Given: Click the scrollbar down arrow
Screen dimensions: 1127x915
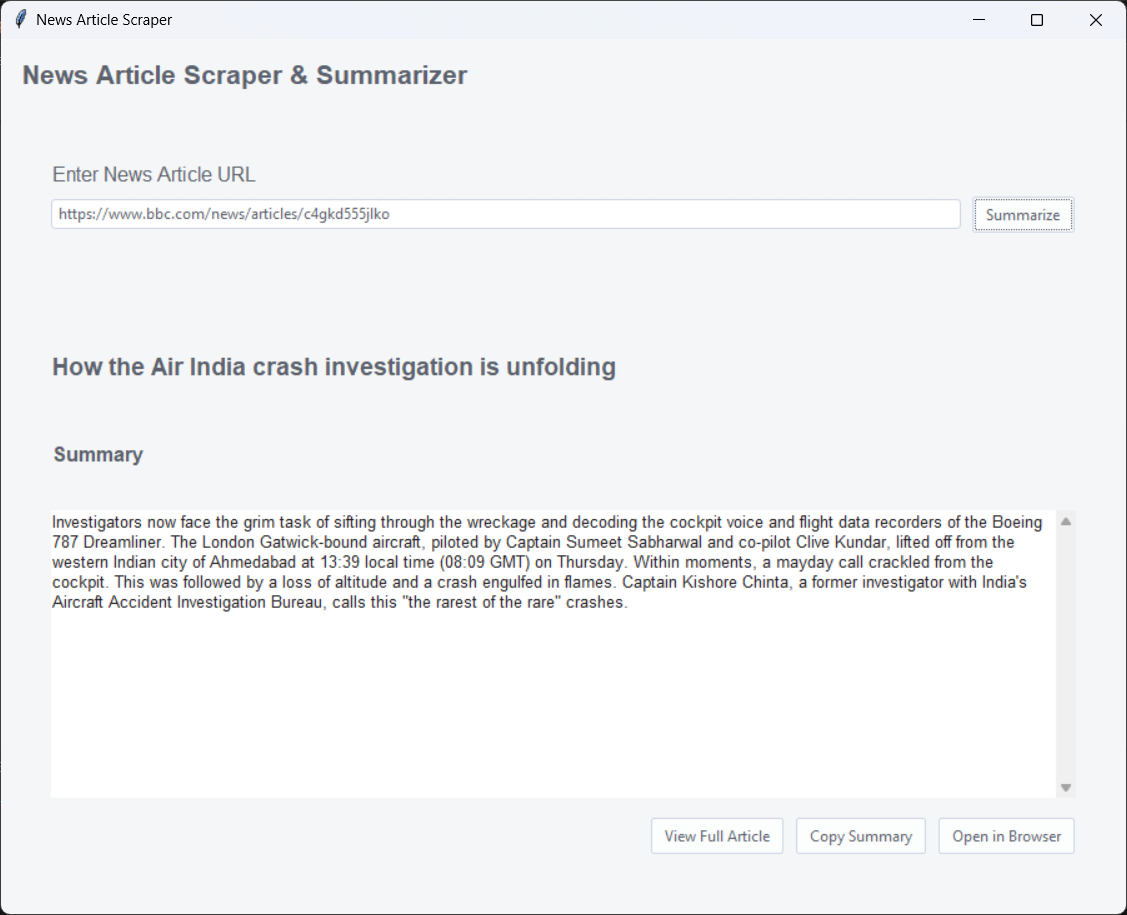Looking at the screenshot, I should [x=1065, y=787].
